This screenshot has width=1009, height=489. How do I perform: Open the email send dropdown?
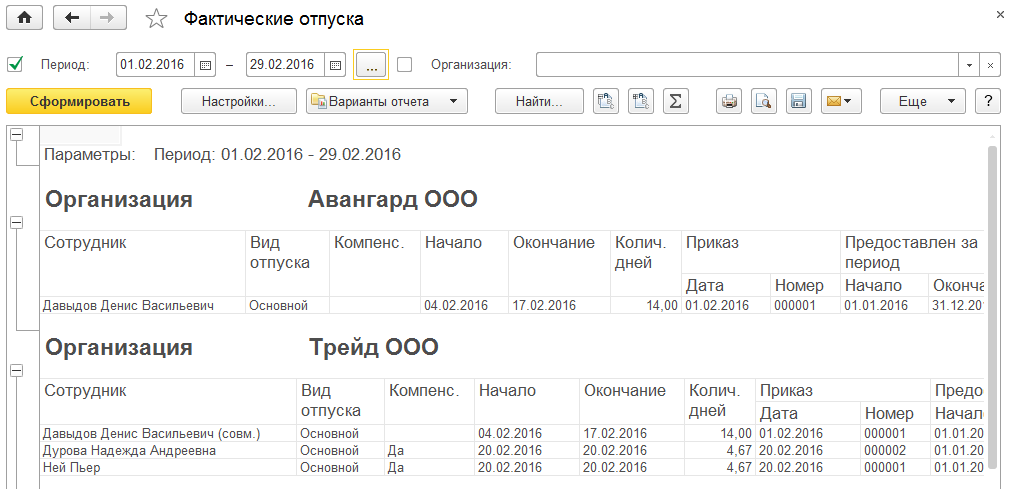click(840, 101)
